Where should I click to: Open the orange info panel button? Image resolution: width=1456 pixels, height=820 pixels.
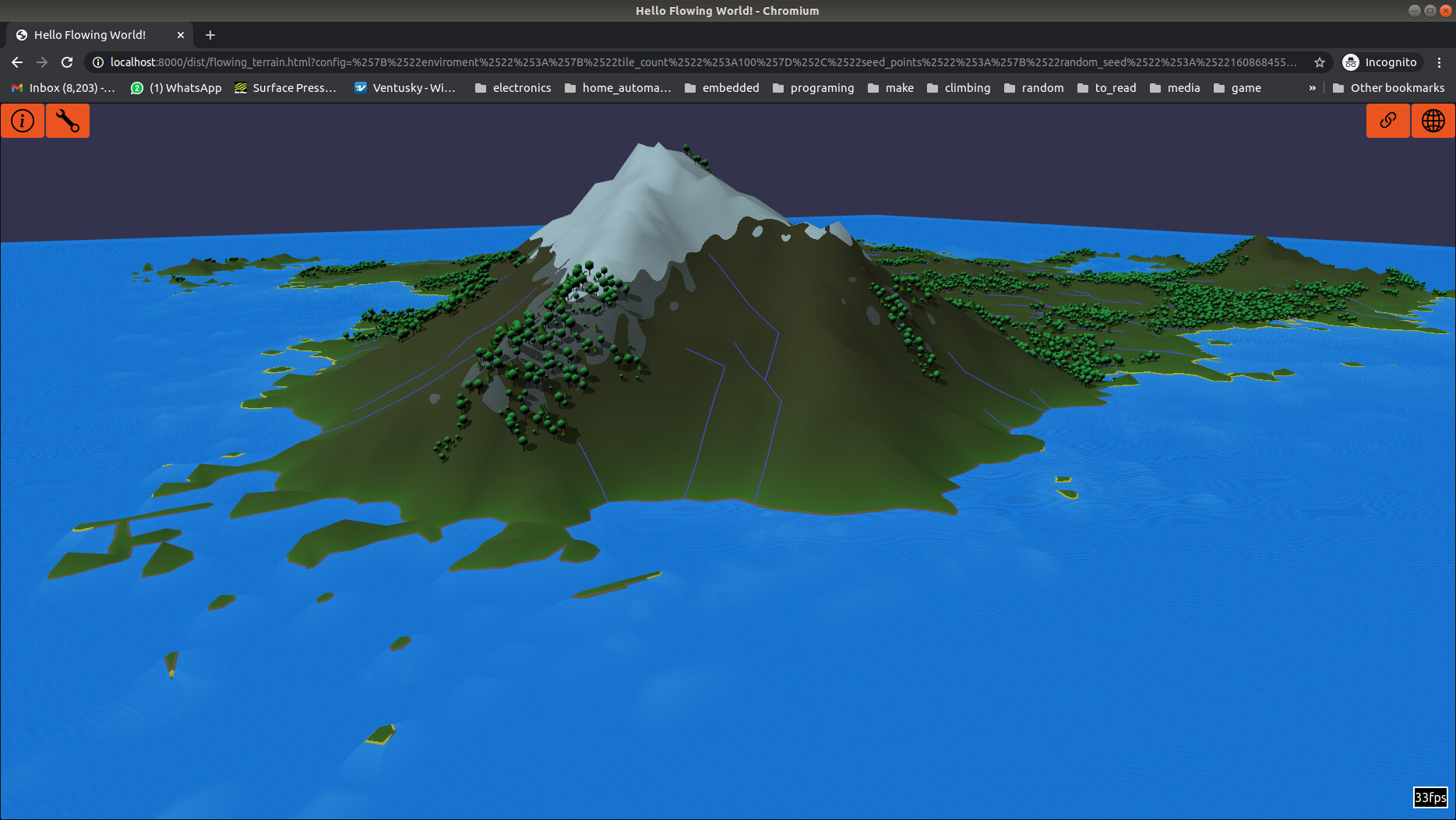[23, 121]
